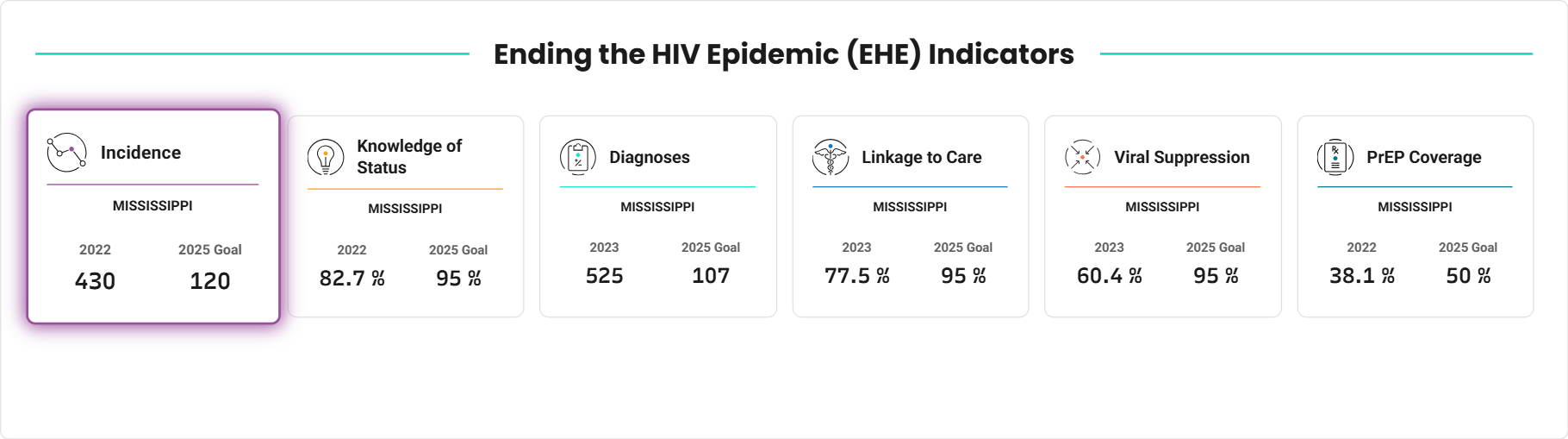Click the PrEP Coverage prescription icon
The height and width of the screenshot is (439, 1568).
(1335, 157)
